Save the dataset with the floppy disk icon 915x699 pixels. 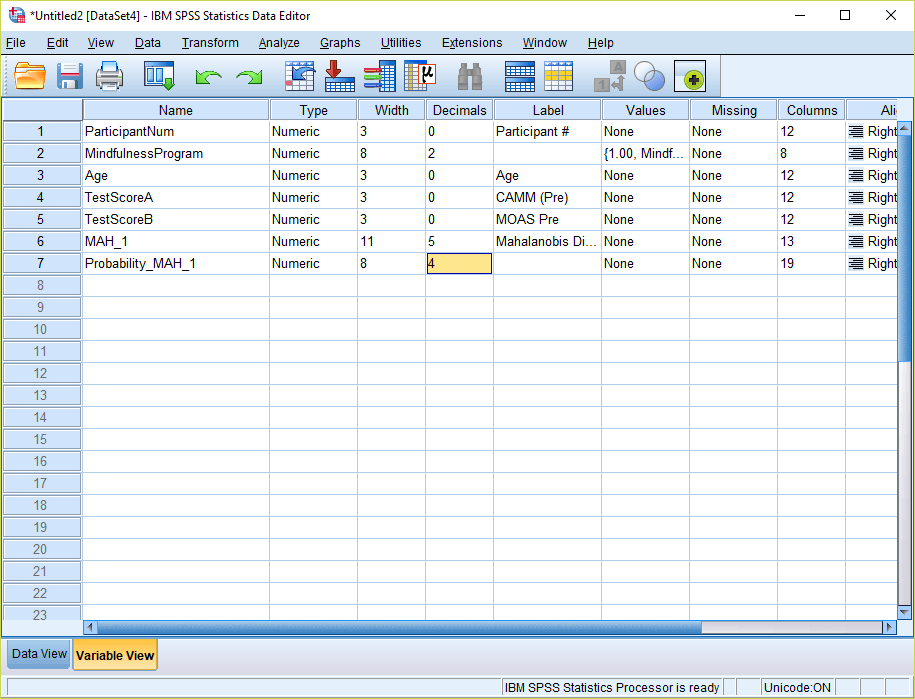69,77
